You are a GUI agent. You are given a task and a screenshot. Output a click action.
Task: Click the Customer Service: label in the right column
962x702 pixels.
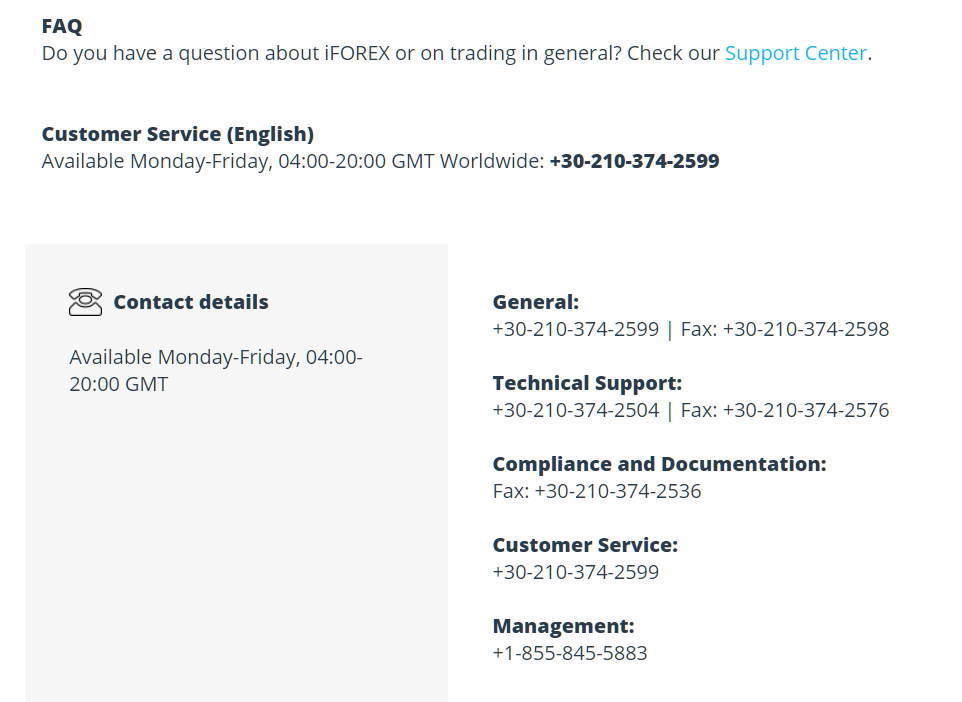tap(585, 545)
